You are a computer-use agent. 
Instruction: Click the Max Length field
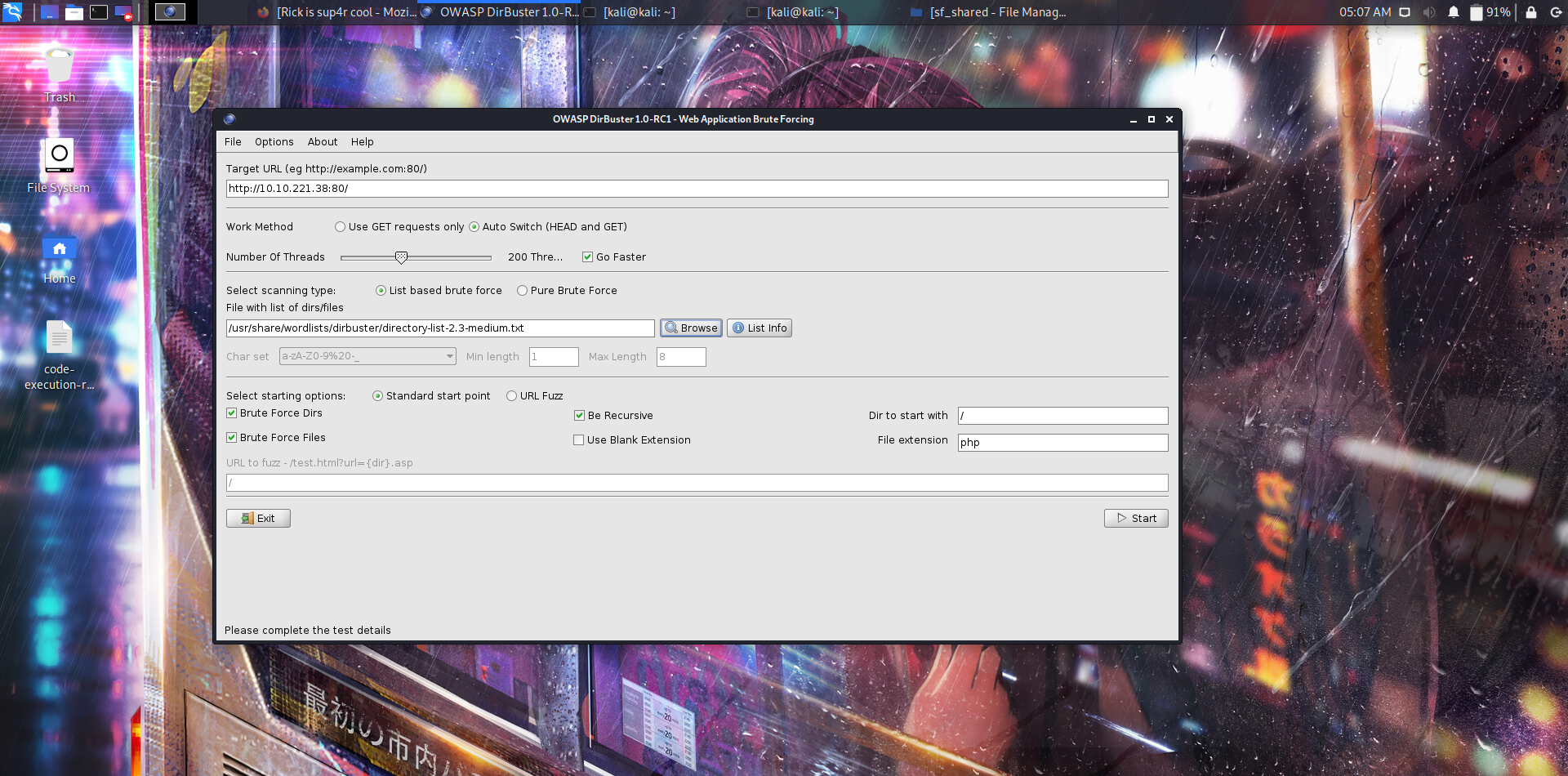[x=681, y=357]
